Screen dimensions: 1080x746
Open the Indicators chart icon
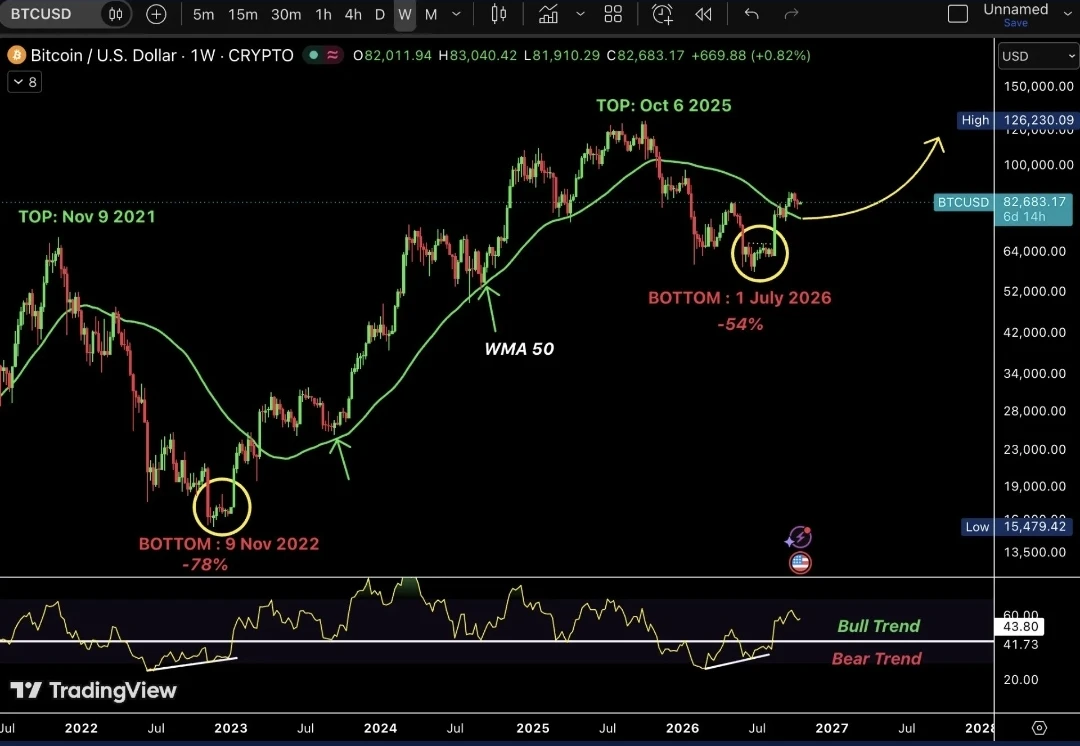(548, 14)
